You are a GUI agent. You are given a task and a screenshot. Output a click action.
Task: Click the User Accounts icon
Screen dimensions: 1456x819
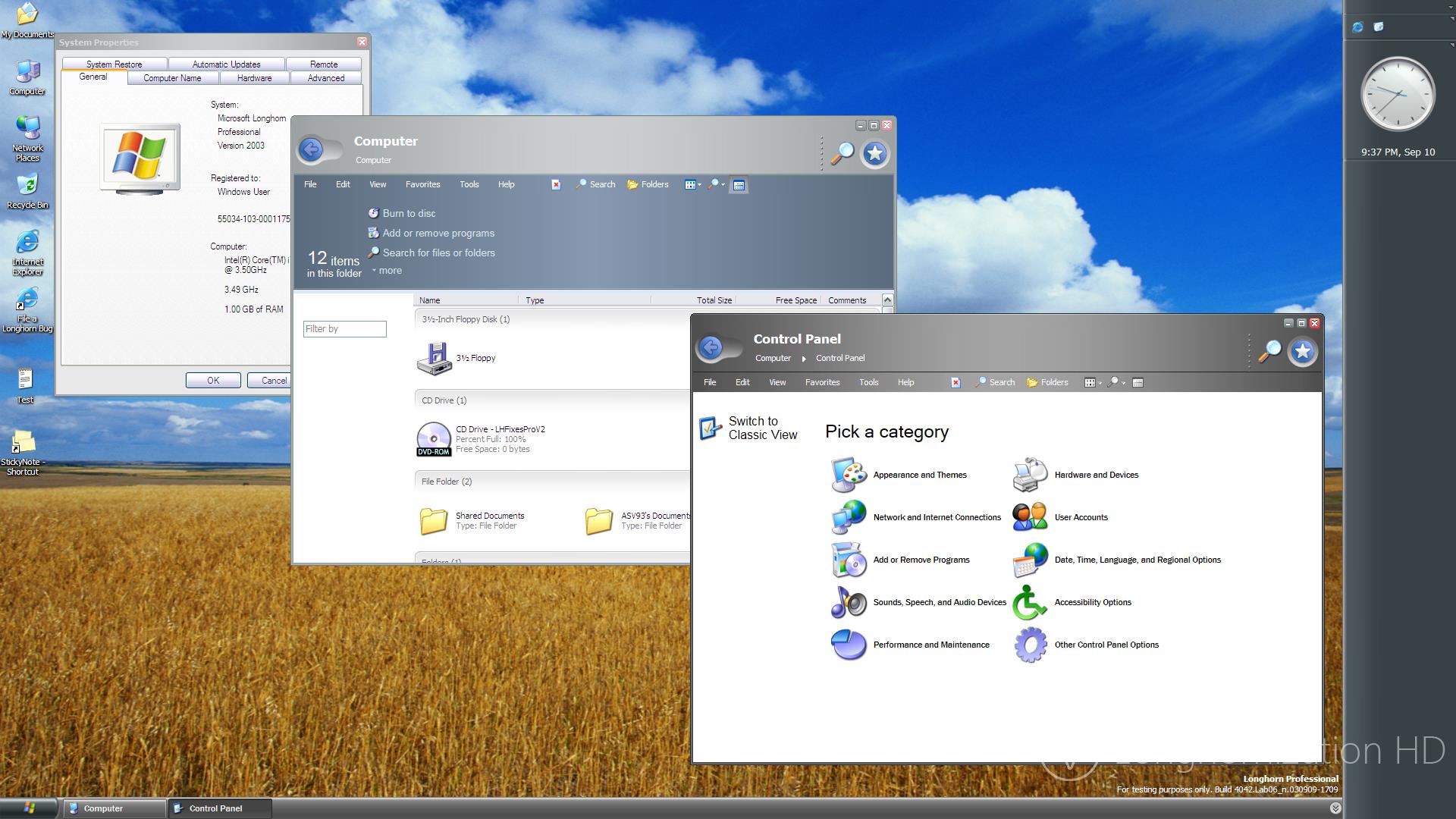[1030, 517]
